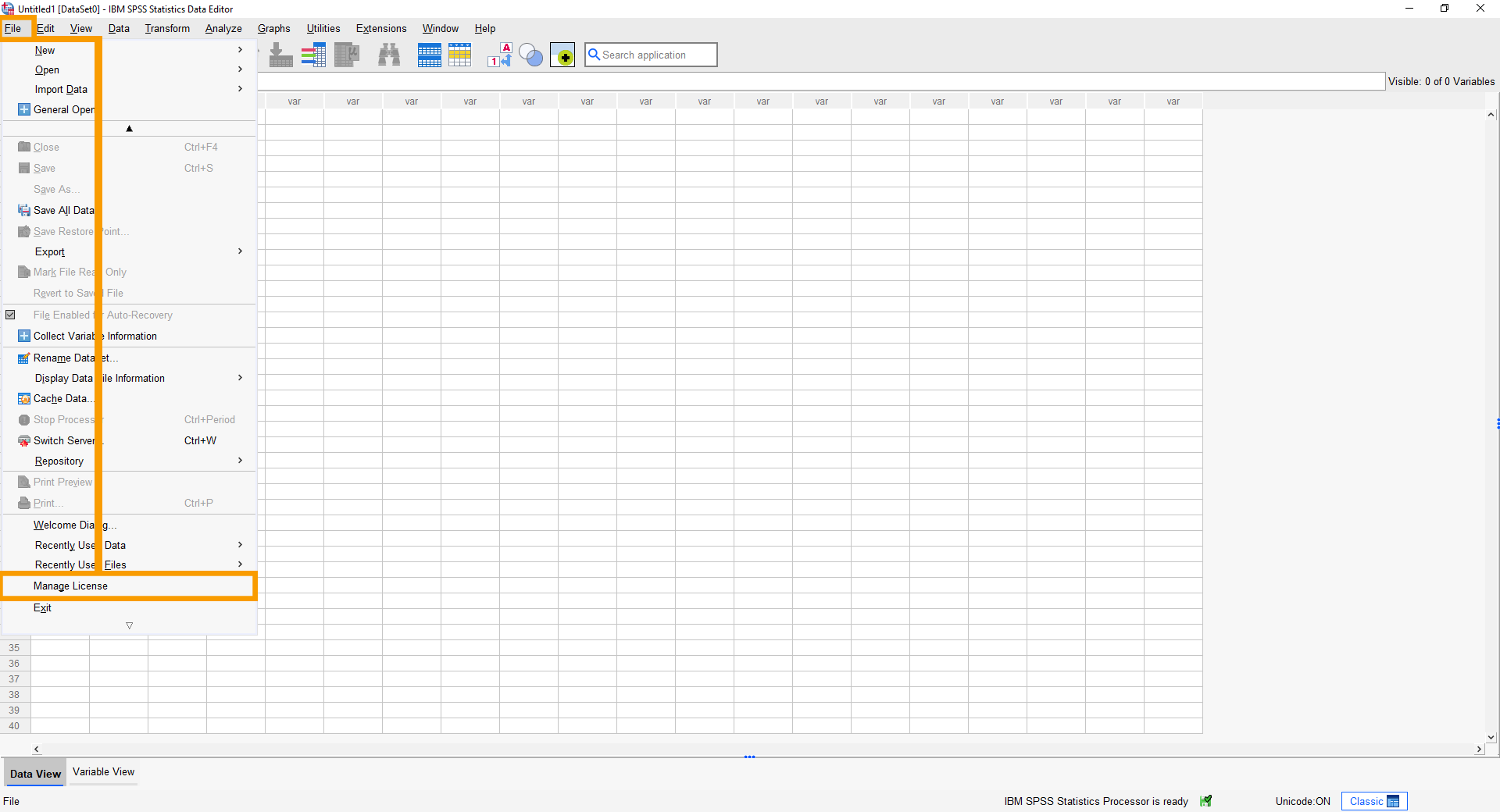Viewport: 1500px width, 812px height.
Task: Click the magnifier icon in search box
Action: tap(594, 55)
